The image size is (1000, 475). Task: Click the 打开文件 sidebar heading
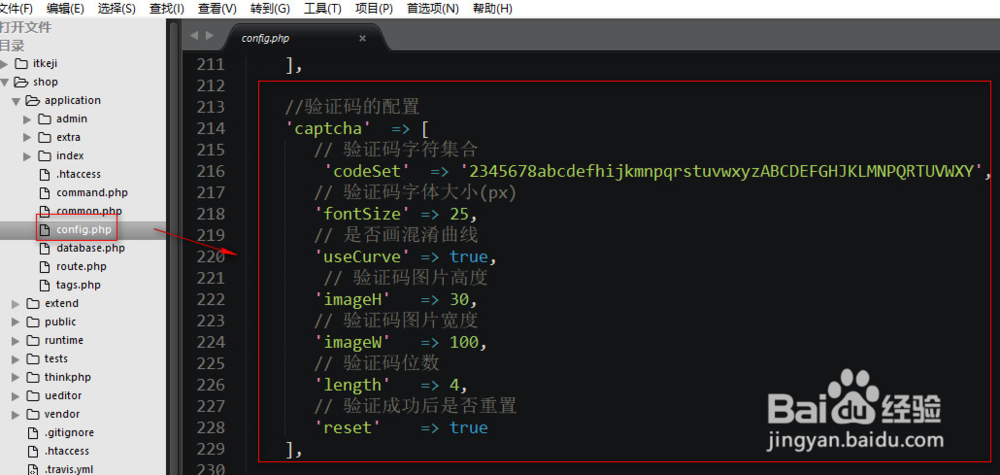26,27
